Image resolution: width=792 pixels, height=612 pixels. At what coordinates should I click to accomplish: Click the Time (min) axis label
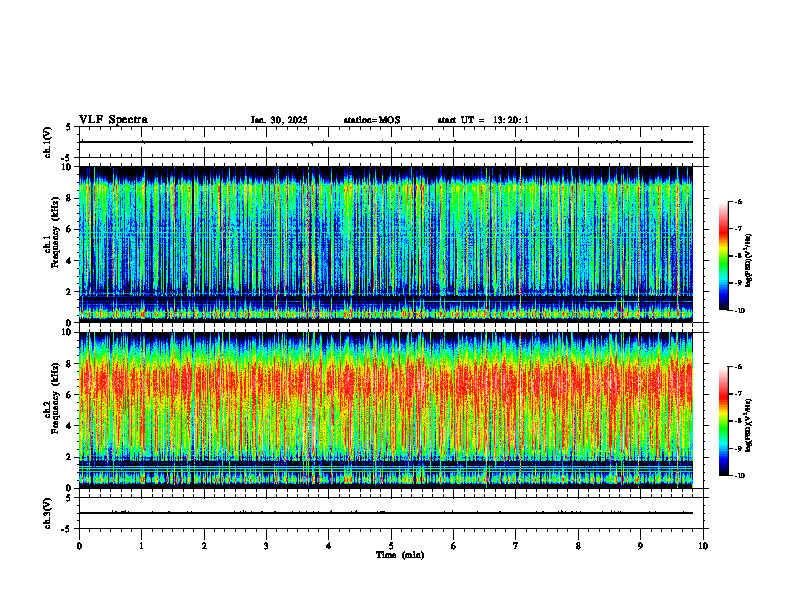point(400,555)
